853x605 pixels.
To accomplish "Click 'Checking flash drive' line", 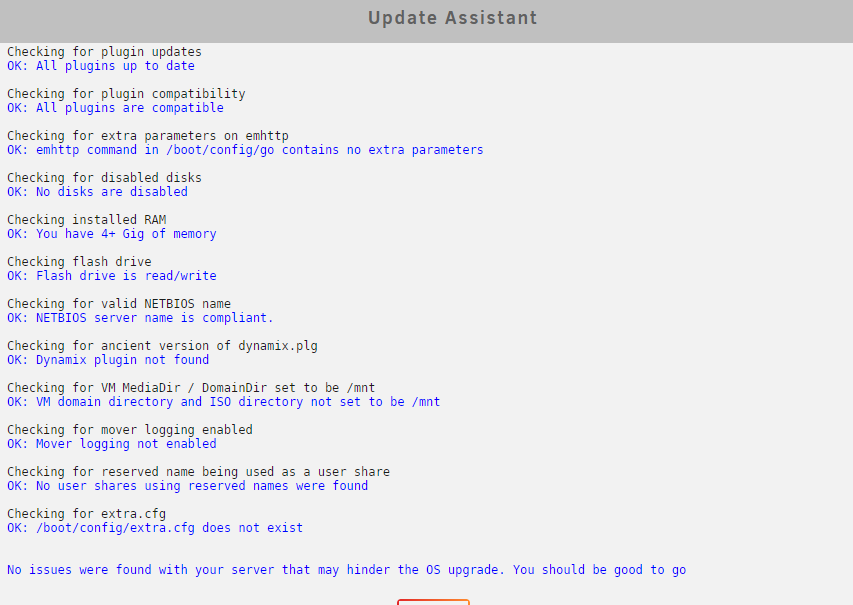I will (79, 261).
